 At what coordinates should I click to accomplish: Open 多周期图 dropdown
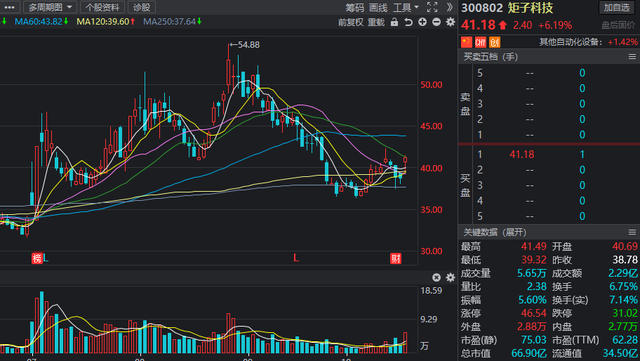[x=49, y=7]
